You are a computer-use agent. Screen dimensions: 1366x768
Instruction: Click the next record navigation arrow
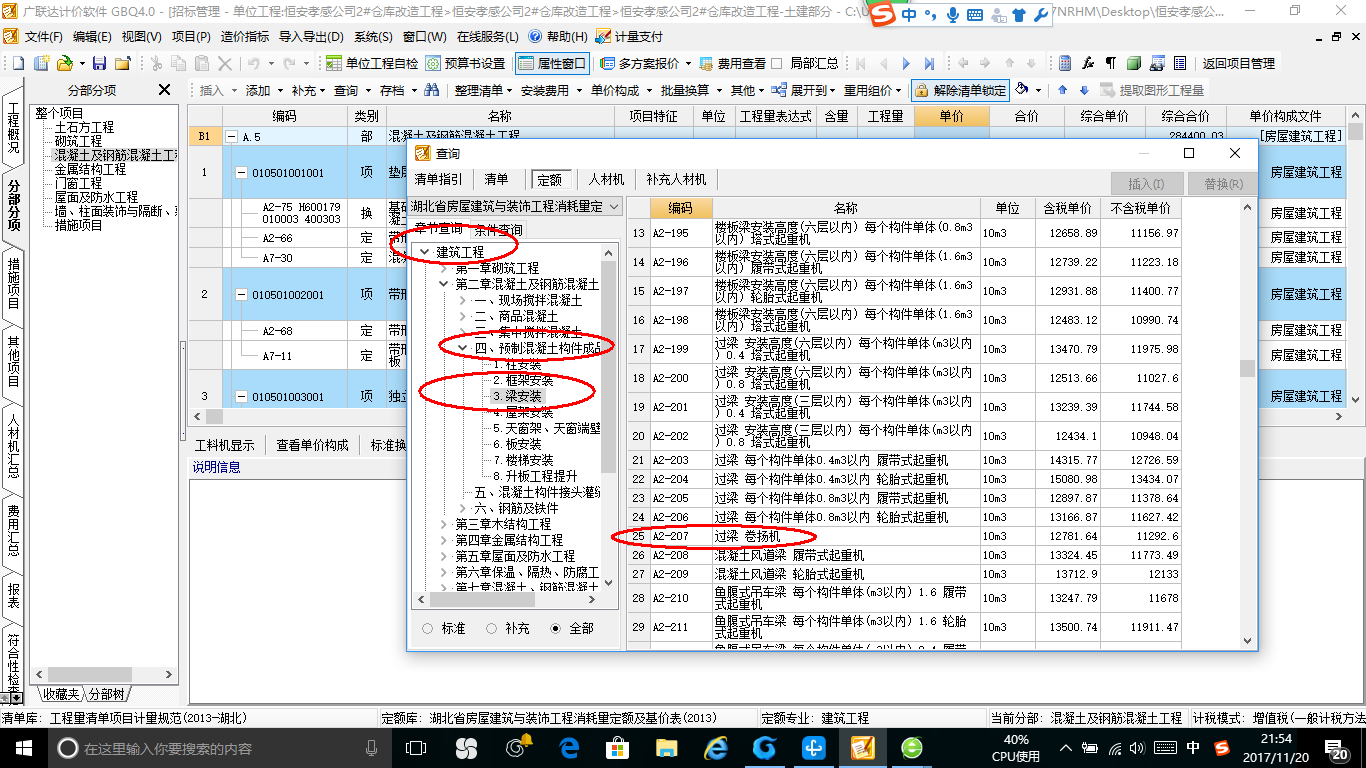(x=907, y=63)
